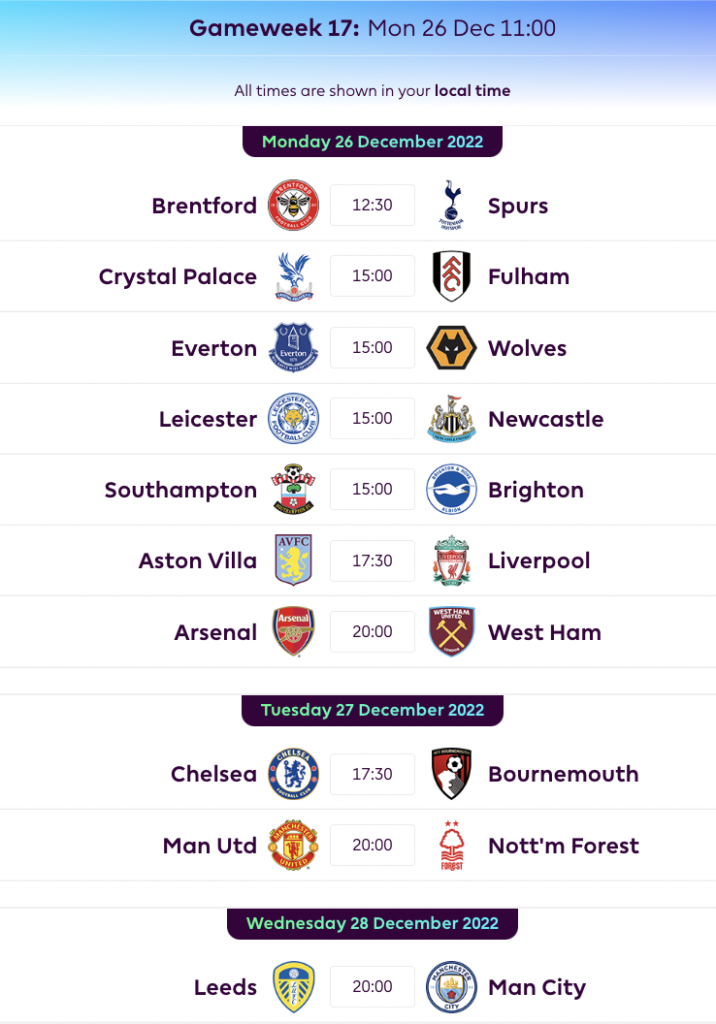Select the Man City badge icon
This screenshot has width=716, height=1024.
(x=451, y=986)
